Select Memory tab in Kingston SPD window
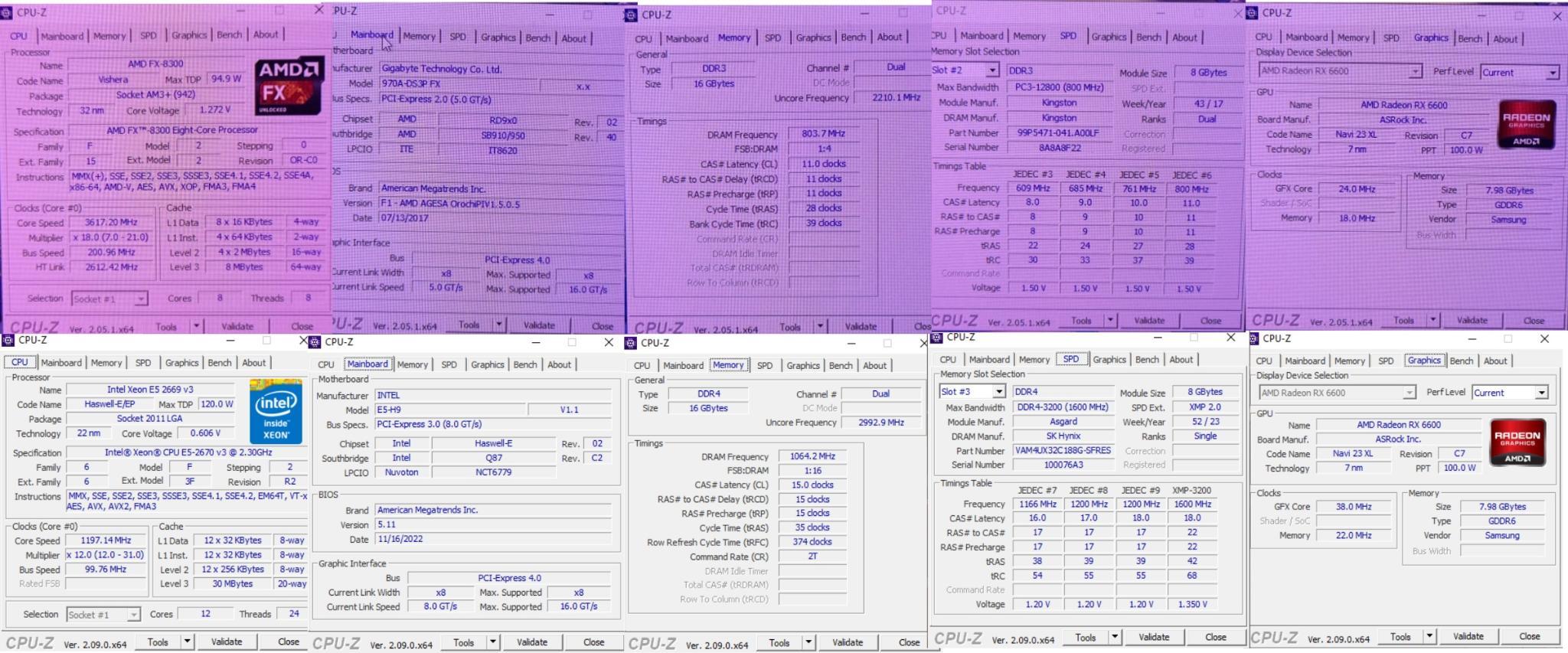 (1029, 36)
